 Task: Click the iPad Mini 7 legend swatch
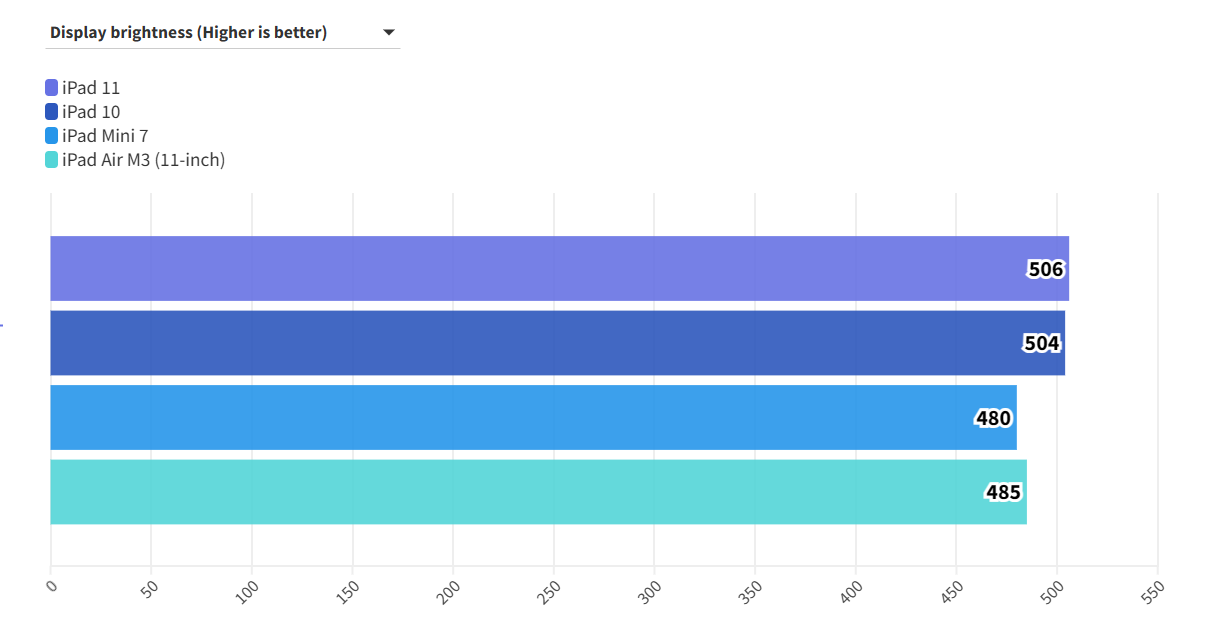52,136
